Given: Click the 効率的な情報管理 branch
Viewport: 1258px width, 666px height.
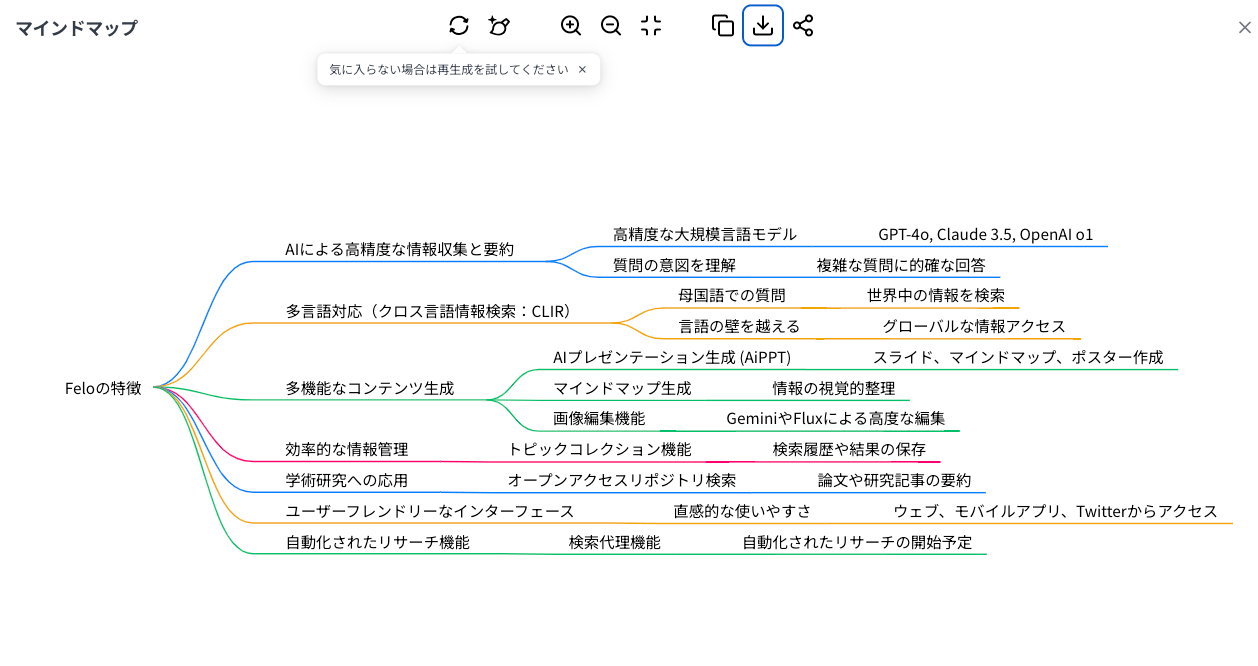Looking at the screenshot, I should (x=346, y=449).
